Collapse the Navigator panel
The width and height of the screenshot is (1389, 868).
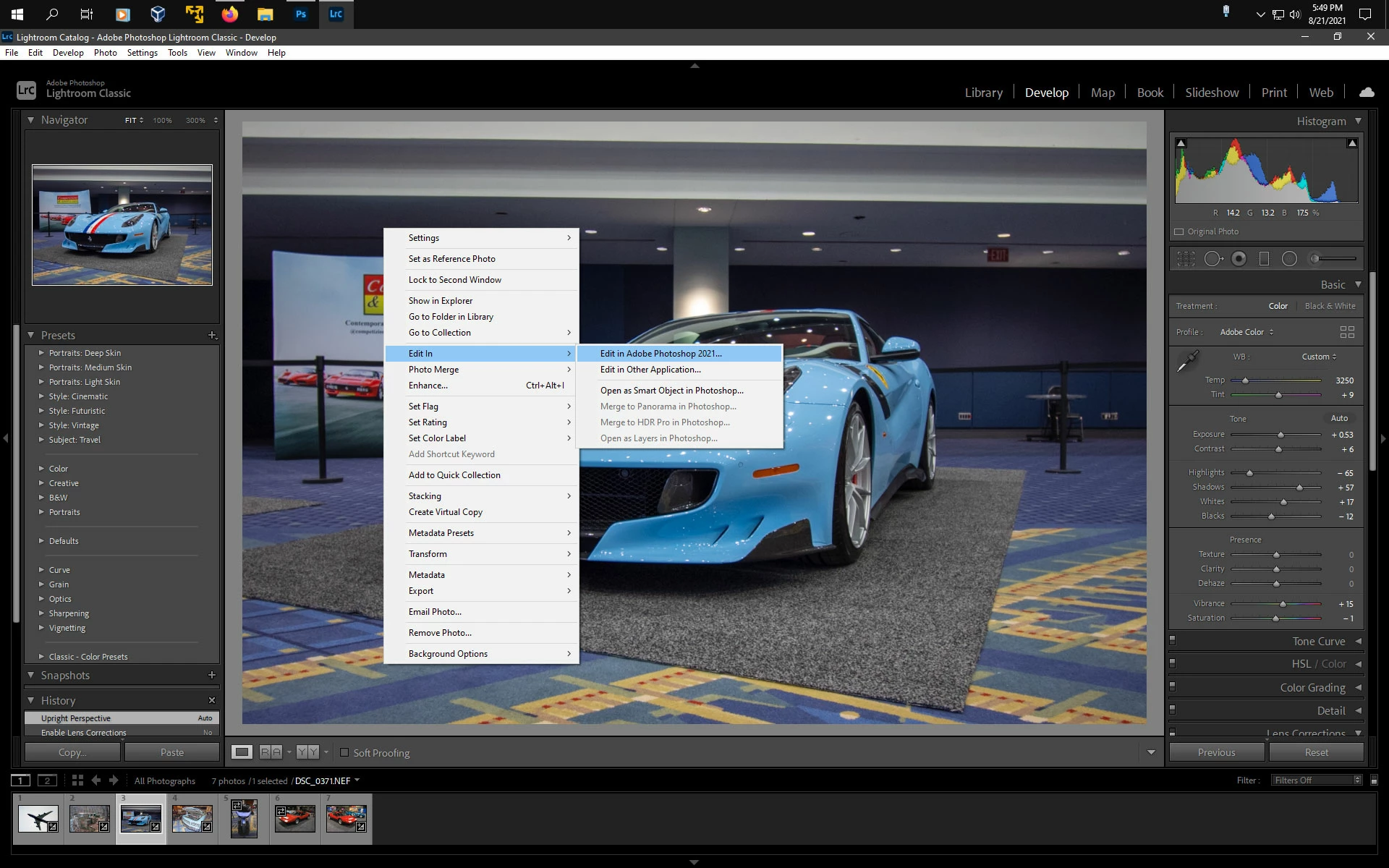click(x=31, y=120)
